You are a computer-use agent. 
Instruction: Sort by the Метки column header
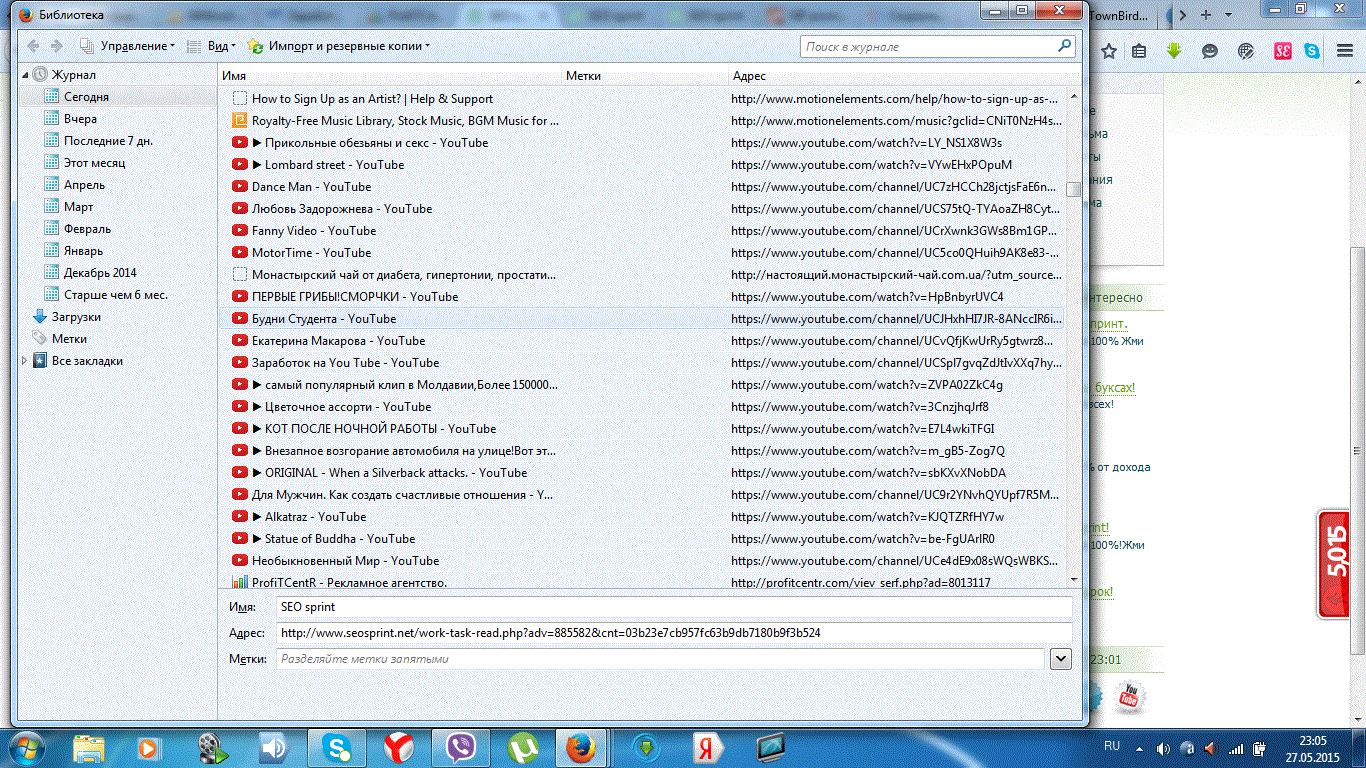[x=645, y=76]
